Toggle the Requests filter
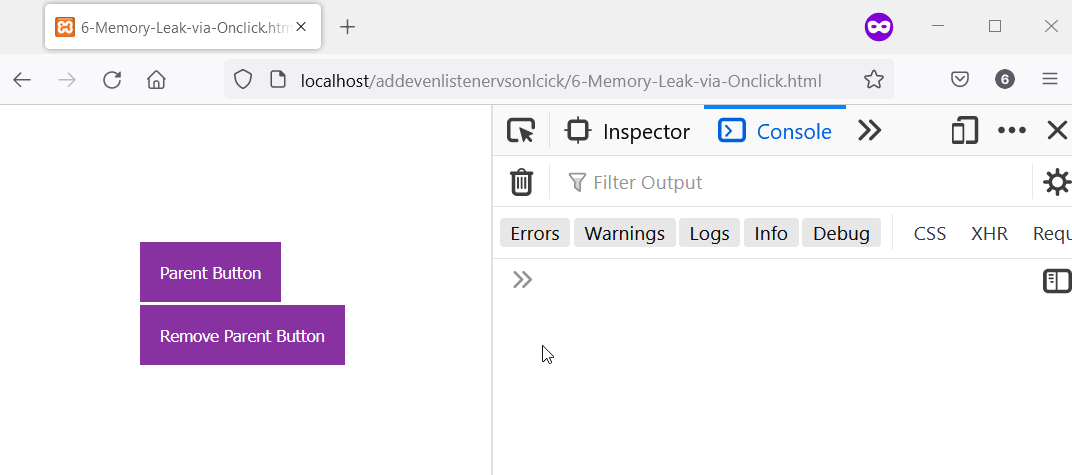The image size is (1072, 475). [1051, 233]
